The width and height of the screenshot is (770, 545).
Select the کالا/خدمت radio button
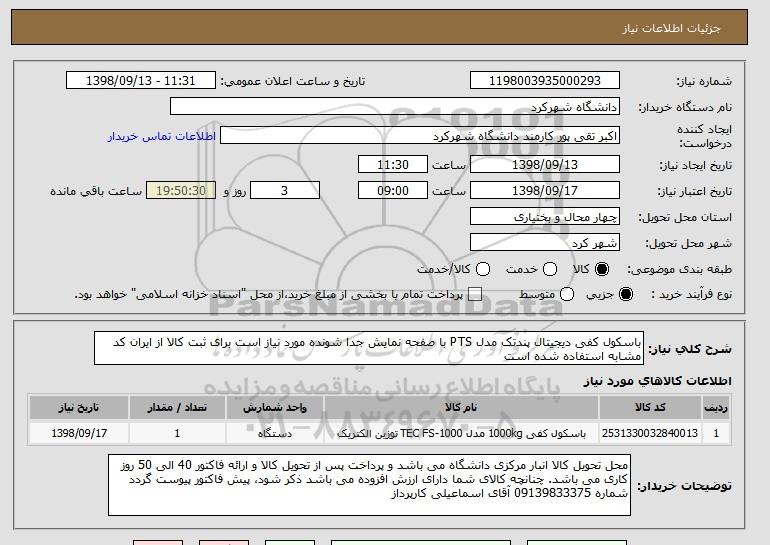pos(483,269)
